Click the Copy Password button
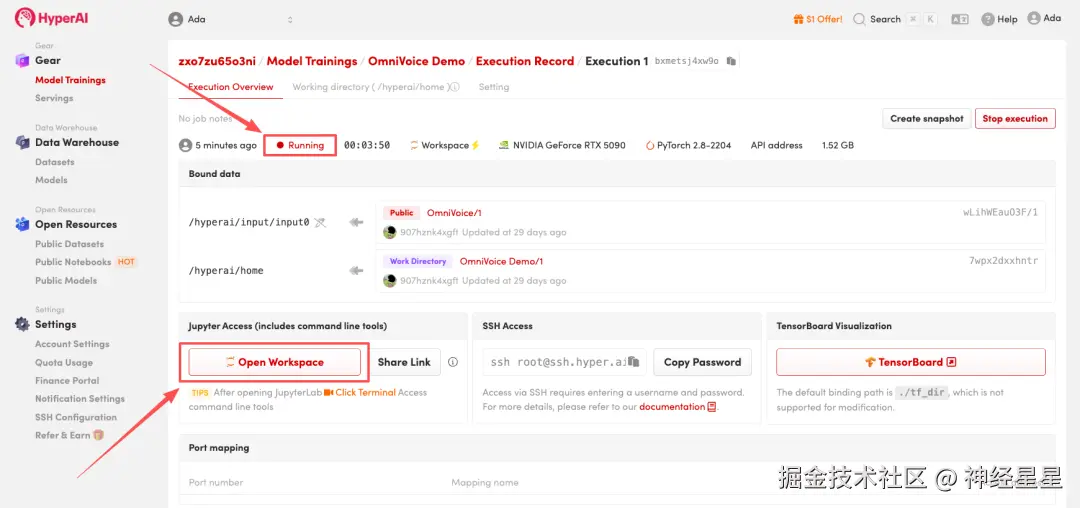1080x508 pixels. [x=702, y=362]
